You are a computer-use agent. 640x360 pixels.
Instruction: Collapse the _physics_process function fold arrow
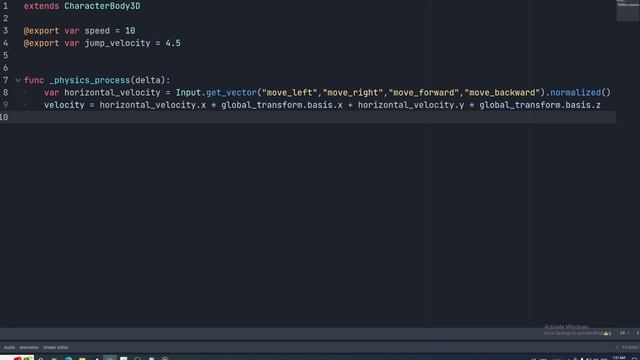(18, 80)
